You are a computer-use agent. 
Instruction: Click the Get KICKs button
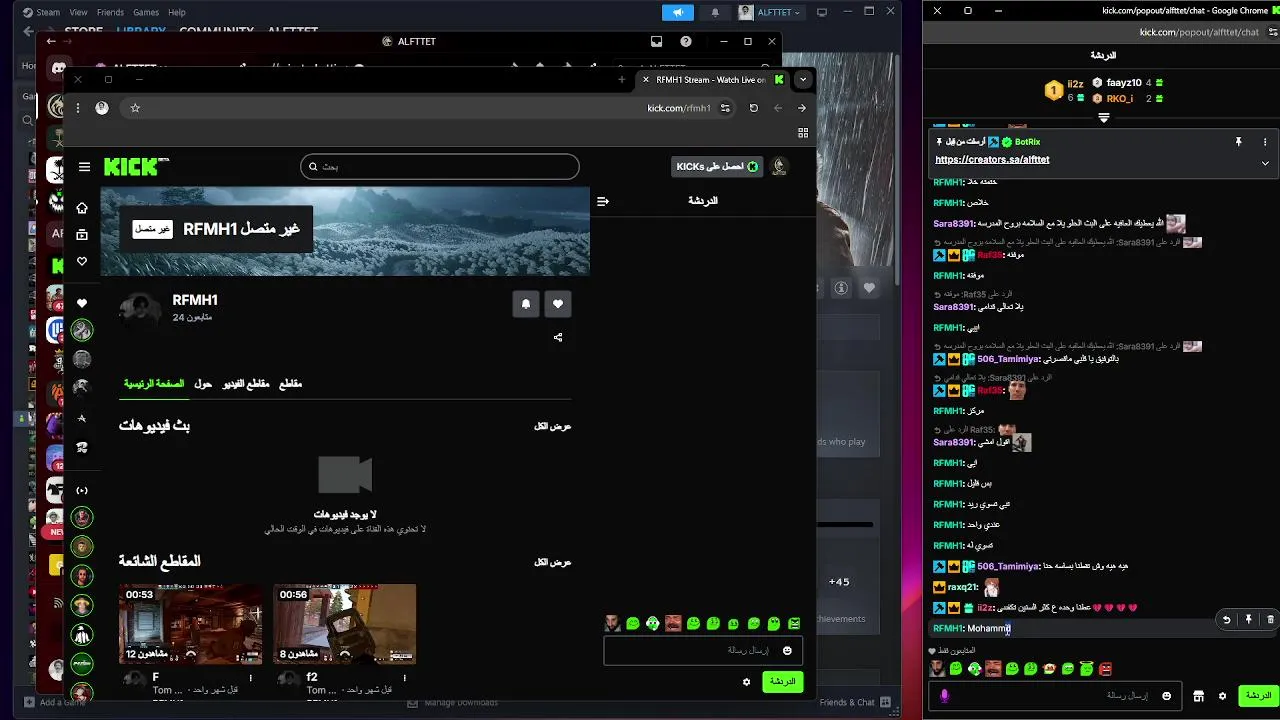[716, 167]
